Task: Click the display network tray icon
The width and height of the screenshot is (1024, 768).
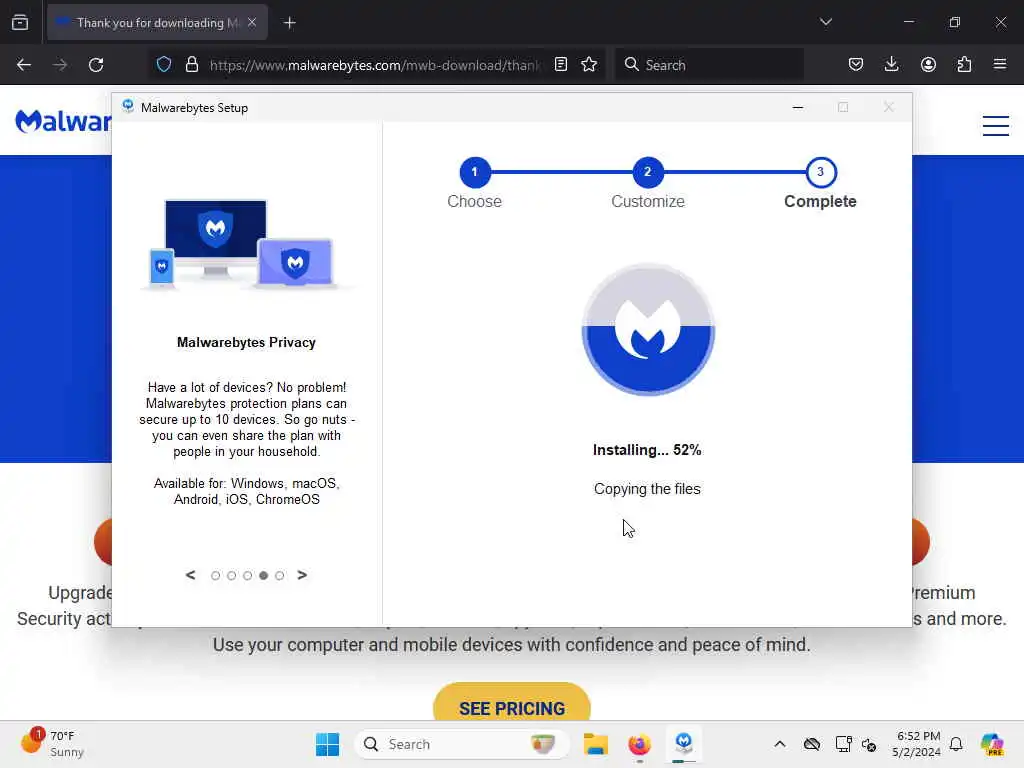Action: (x=843, y=744)
